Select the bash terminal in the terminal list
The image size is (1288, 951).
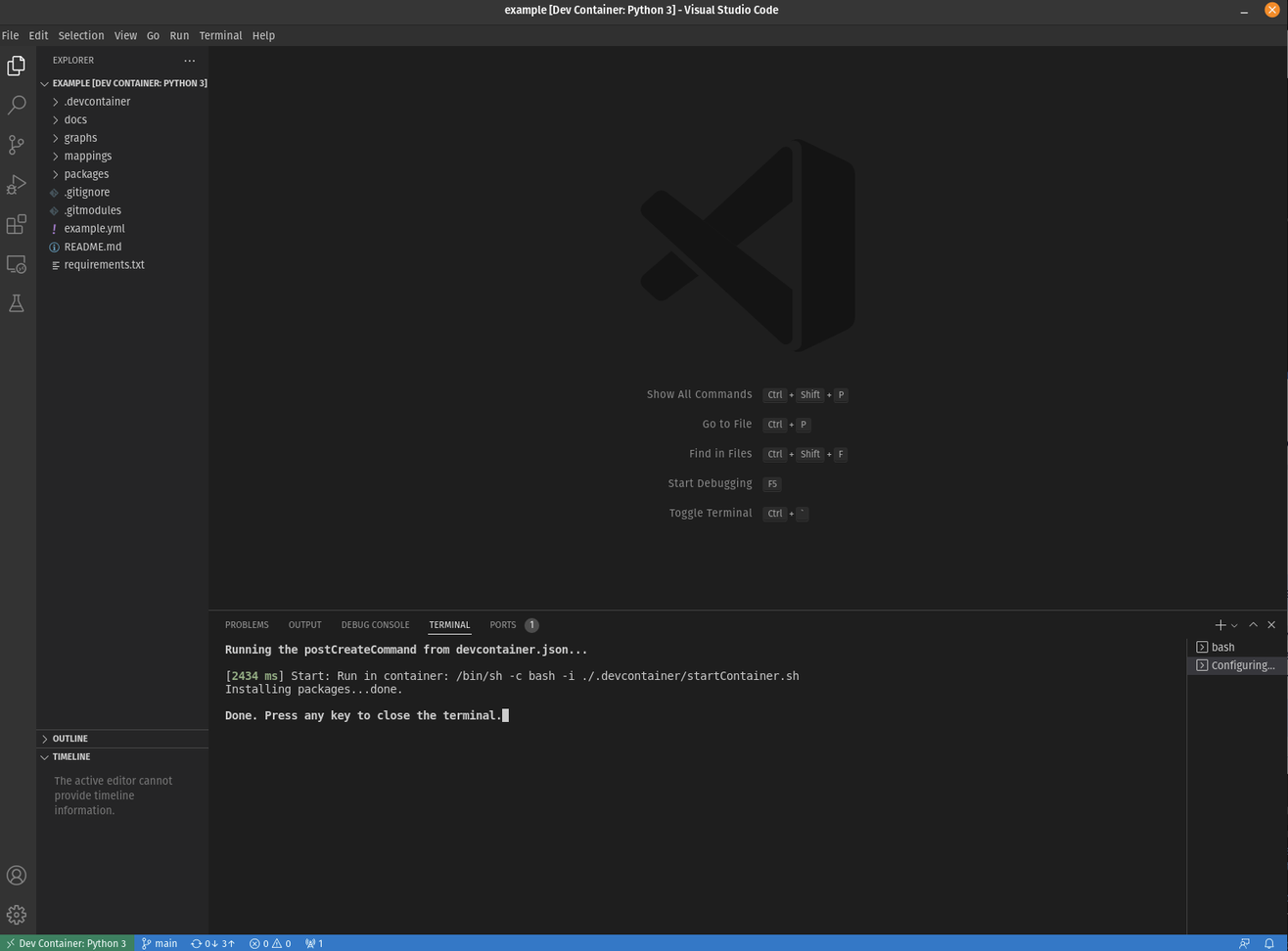[x=1221, y=647]
